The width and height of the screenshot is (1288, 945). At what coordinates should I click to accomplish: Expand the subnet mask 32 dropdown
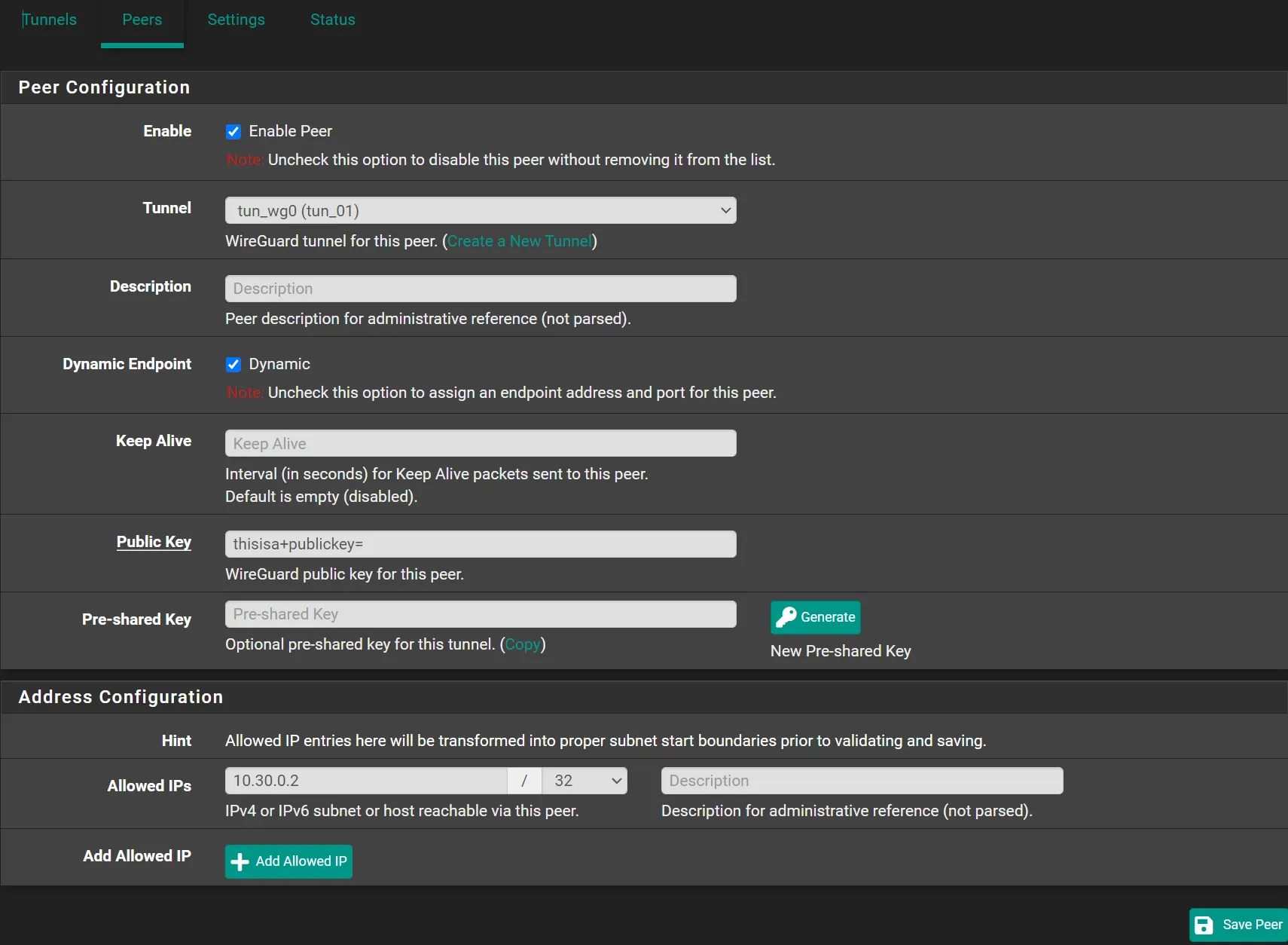tap(584, 781)
